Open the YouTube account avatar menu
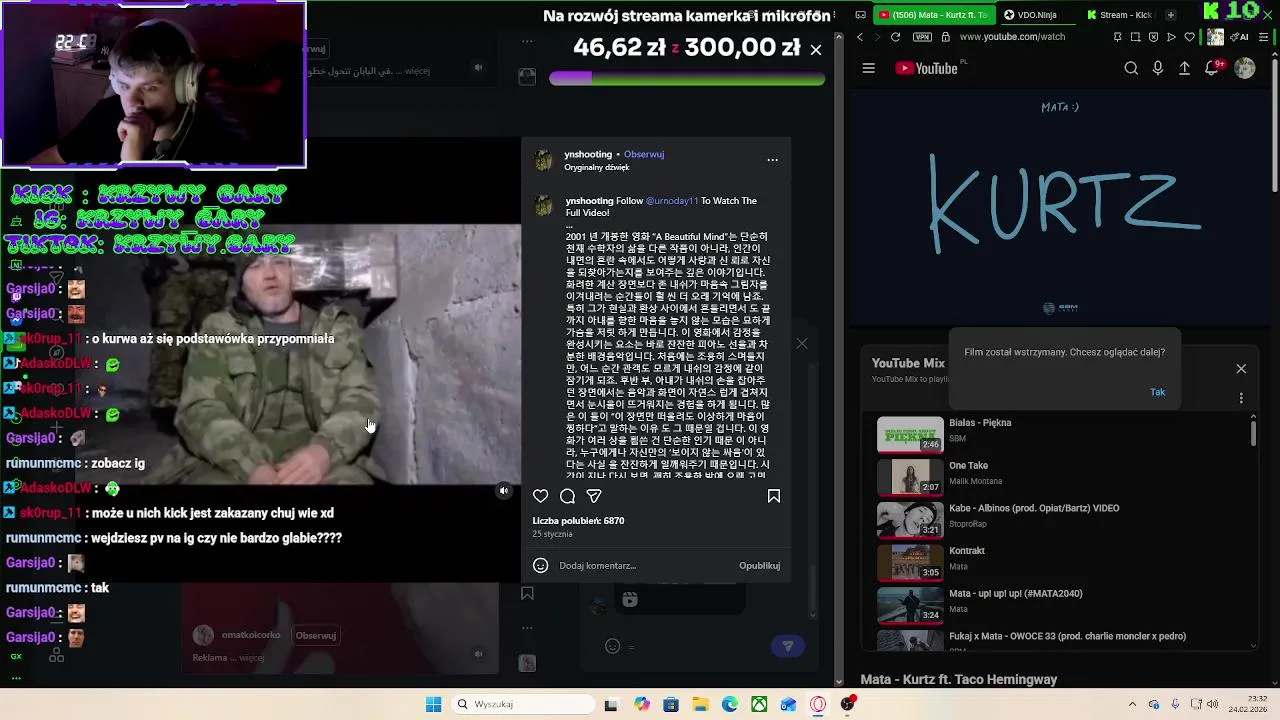The image size is (1280, 720). click(x=1245, y=68)
